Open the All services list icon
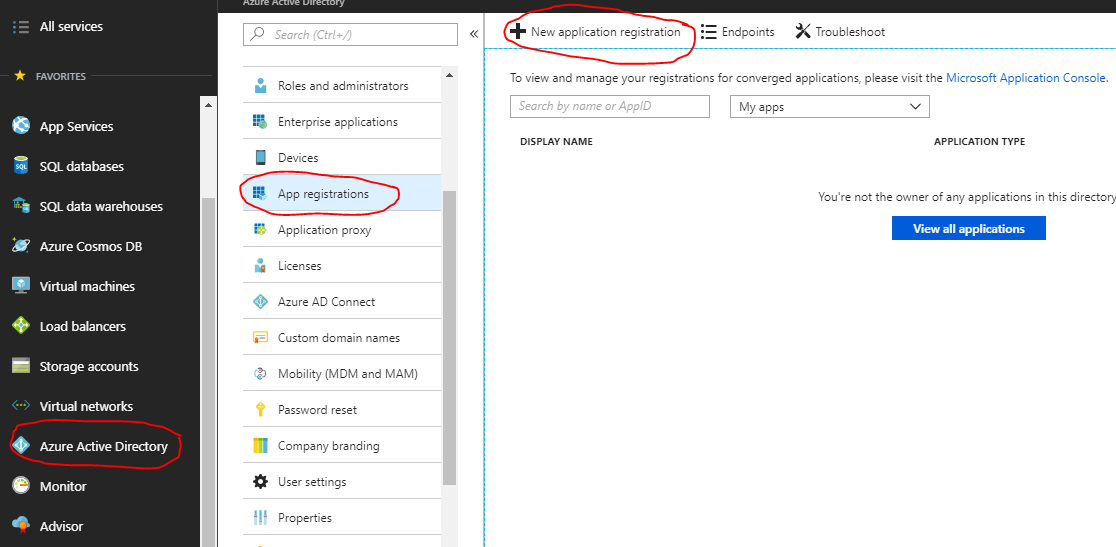 point(21,27)
